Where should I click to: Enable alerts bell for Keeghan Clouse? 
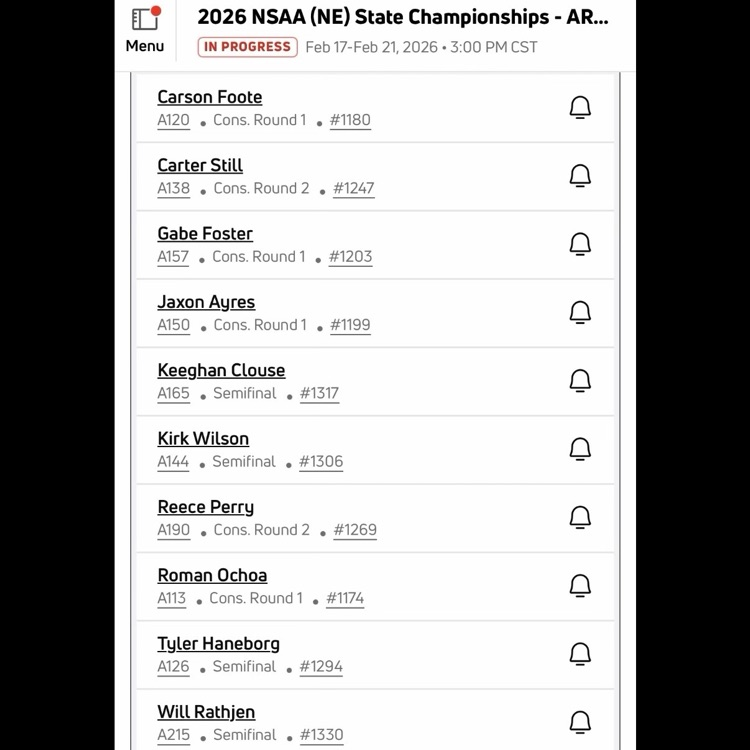coord(580,381)
